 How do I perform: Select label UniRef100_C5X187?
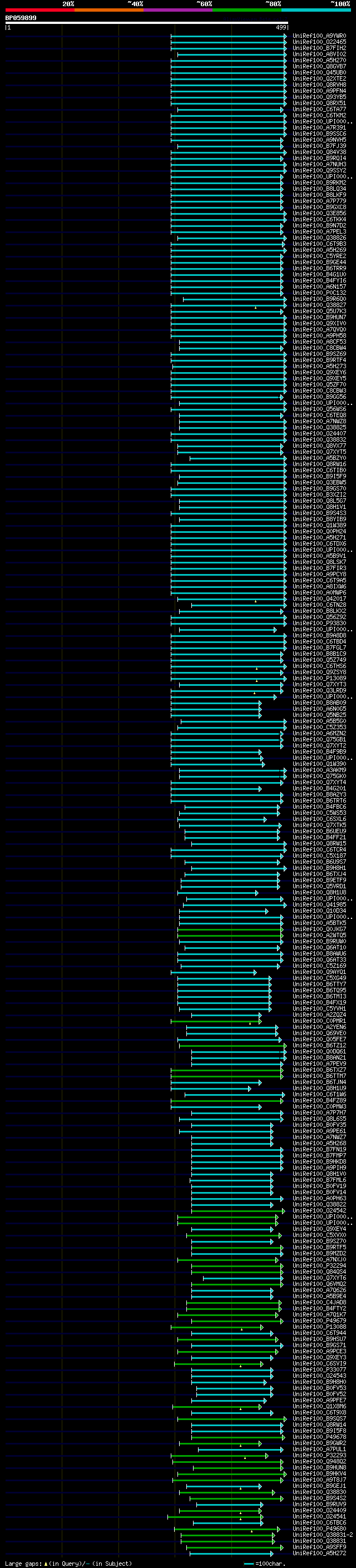[319, 856]
